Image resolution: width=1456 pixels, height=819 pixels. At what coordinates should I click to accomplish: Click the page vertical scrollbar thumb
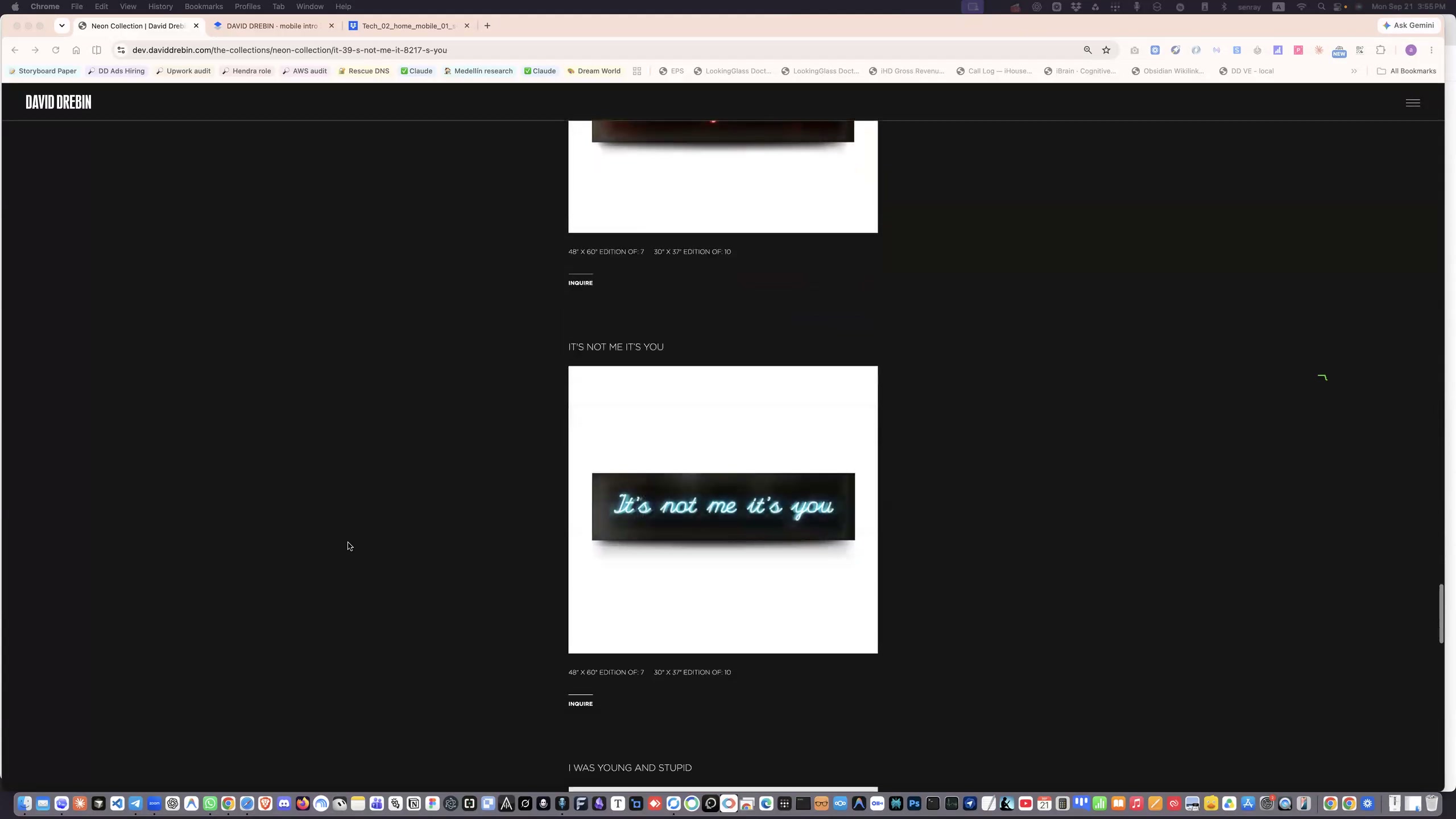pyautogui.click(x=1441, y=613)
